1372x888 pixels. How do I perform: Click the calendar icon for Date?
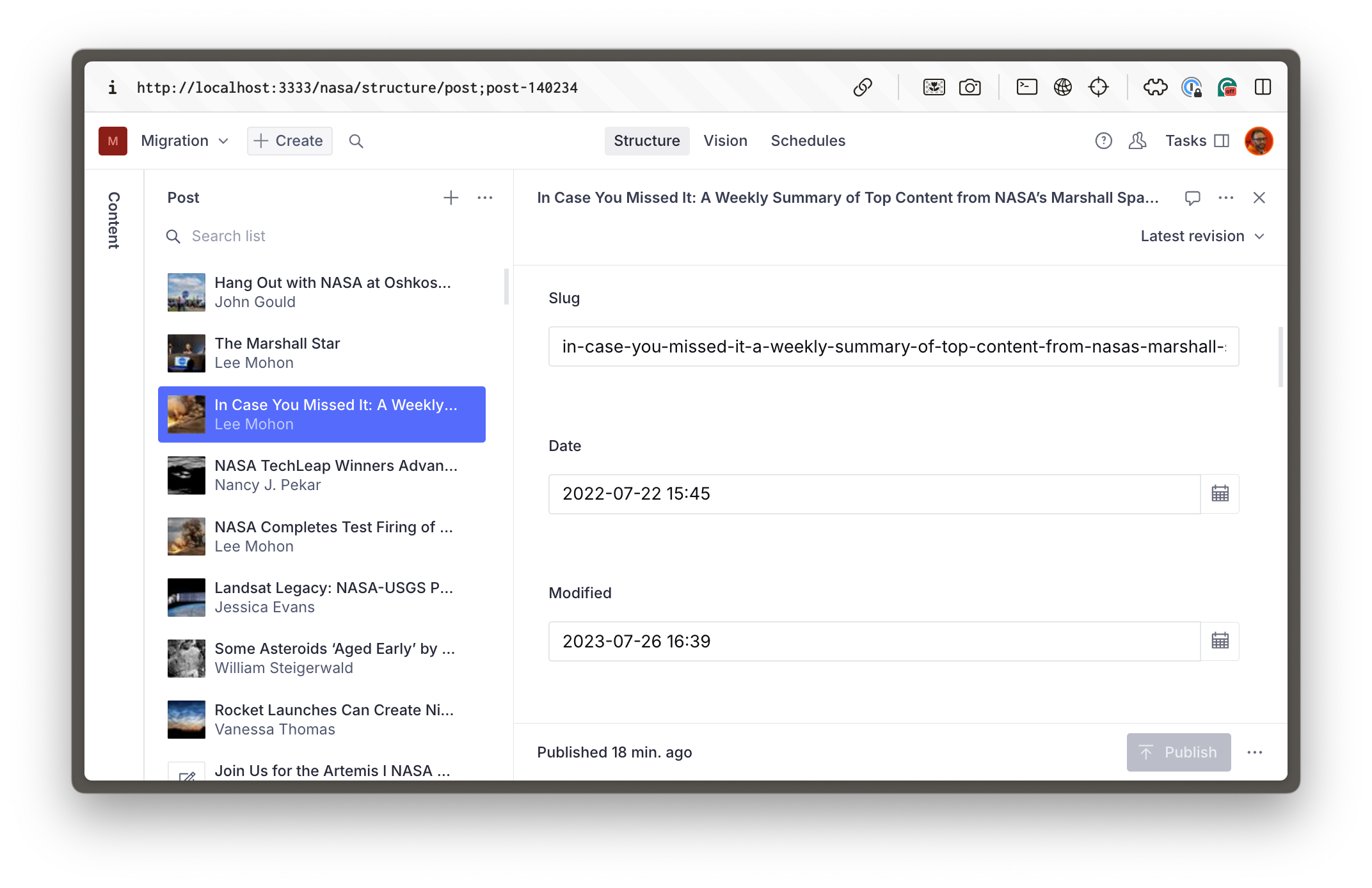coord(1220,493)
